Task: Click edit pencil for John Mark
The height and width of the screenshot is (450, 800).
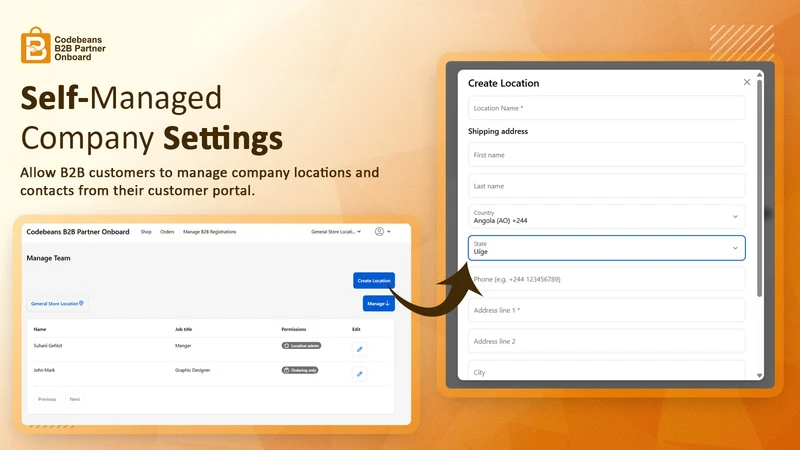Action: (x=360, y=374)
